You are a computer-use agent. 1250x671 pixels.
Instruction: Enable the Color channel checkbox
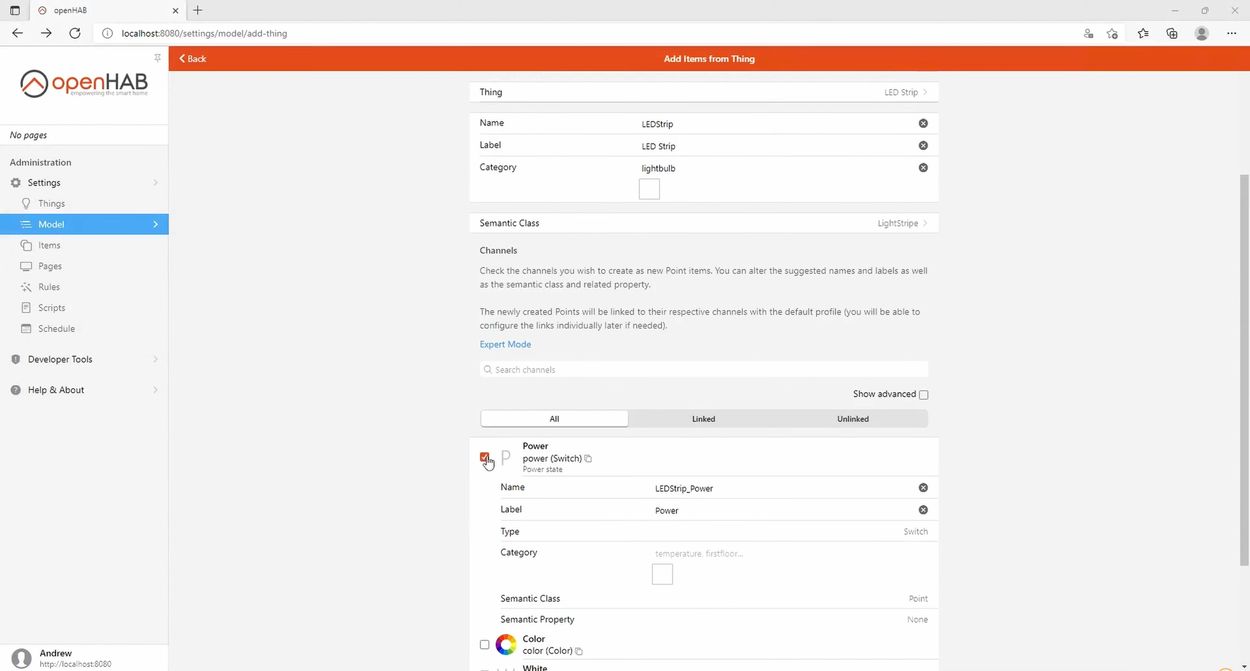[x=485, y=645]
